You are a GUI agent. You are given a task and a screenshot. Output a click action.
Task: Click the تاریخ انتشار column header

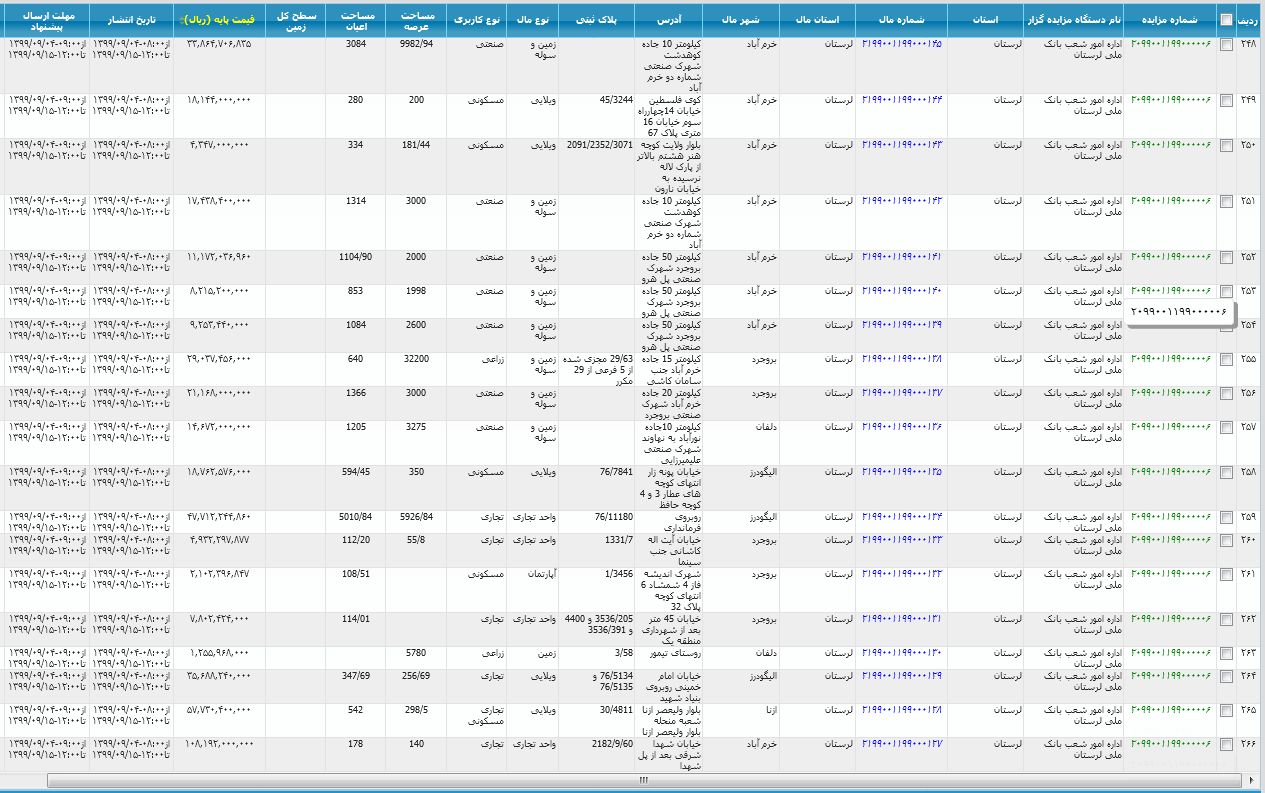coord(131,20)
